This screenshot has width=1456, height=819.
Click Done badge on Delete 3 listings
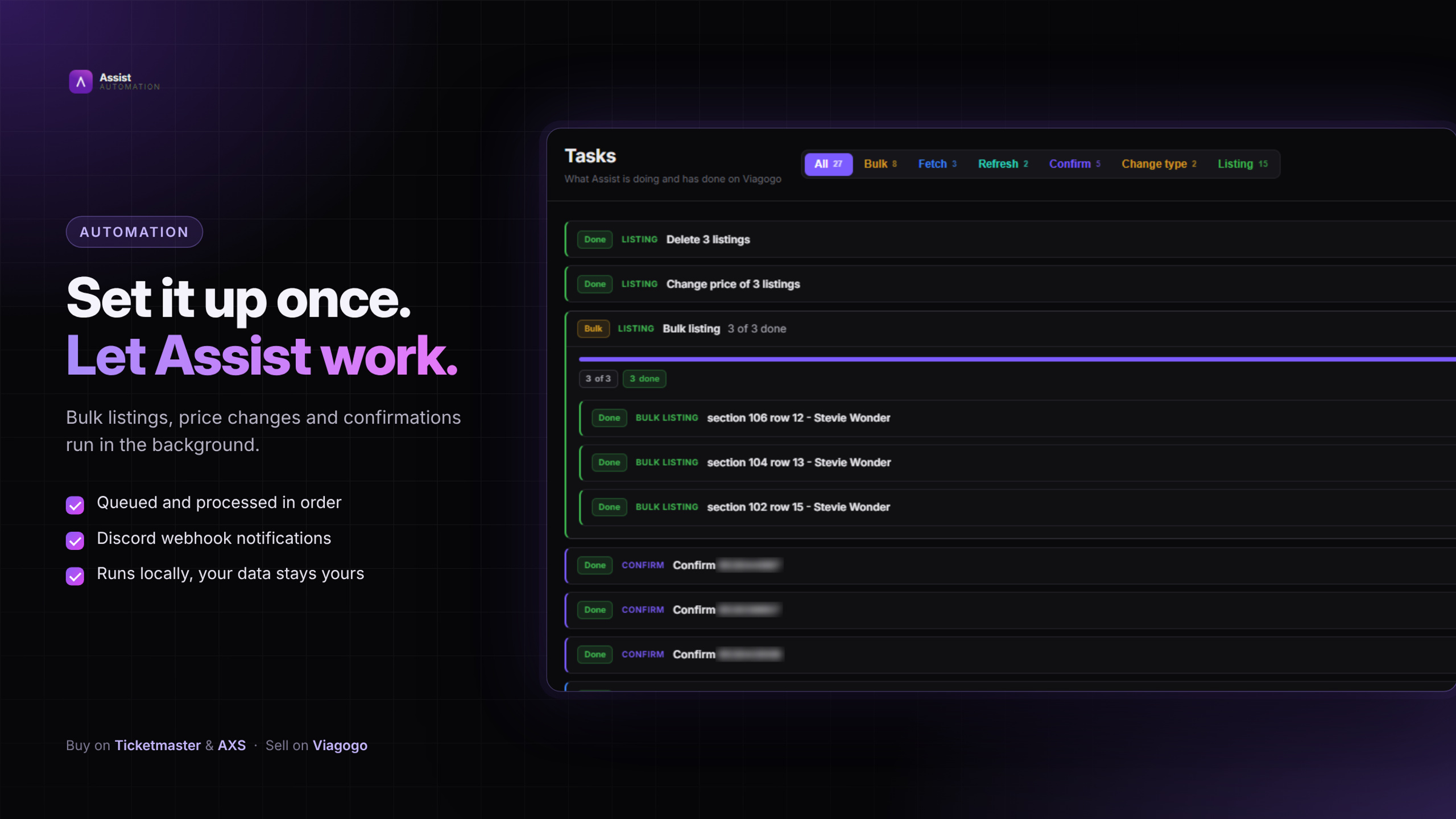(595, 239)
